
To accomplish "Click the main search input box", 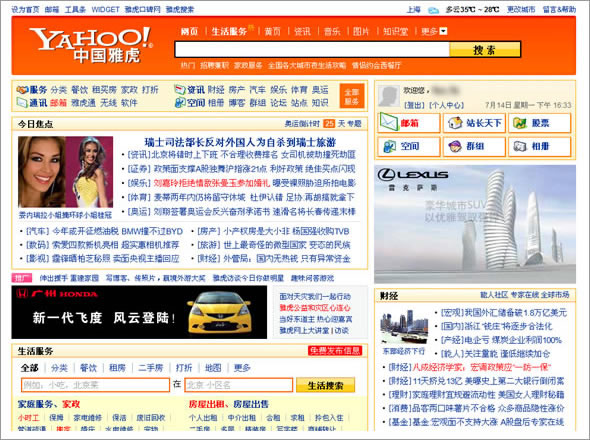I will point(312,49).
